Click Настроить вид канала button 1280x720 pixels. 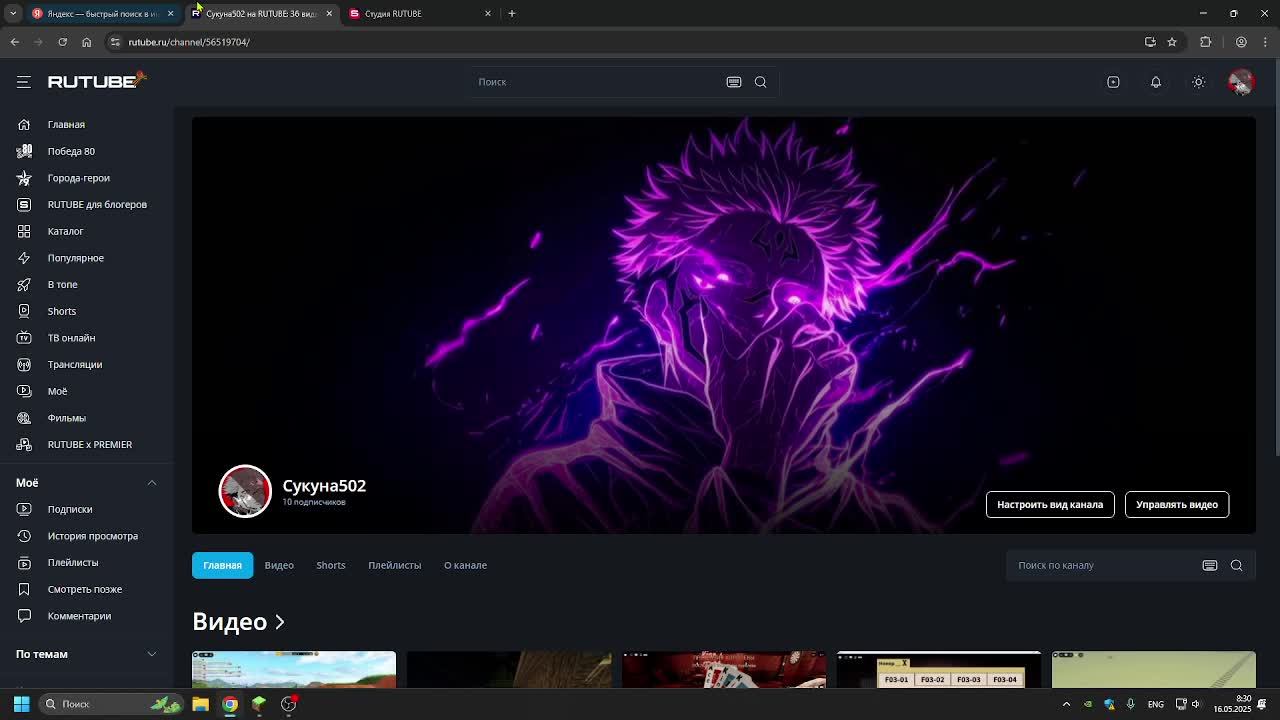[x=1050, y=504]
